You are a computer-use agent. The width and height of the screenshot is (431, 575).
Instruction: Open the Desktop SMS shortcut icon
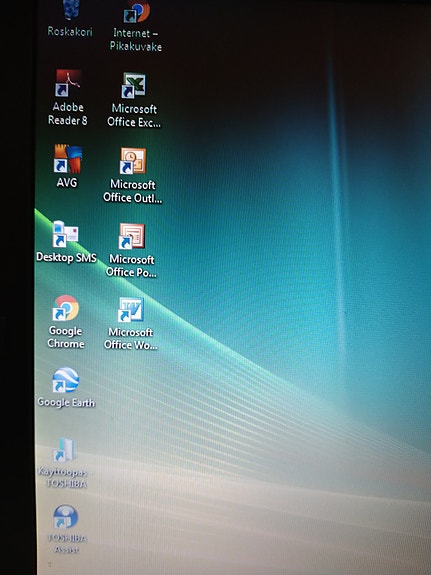pos(65,234)
